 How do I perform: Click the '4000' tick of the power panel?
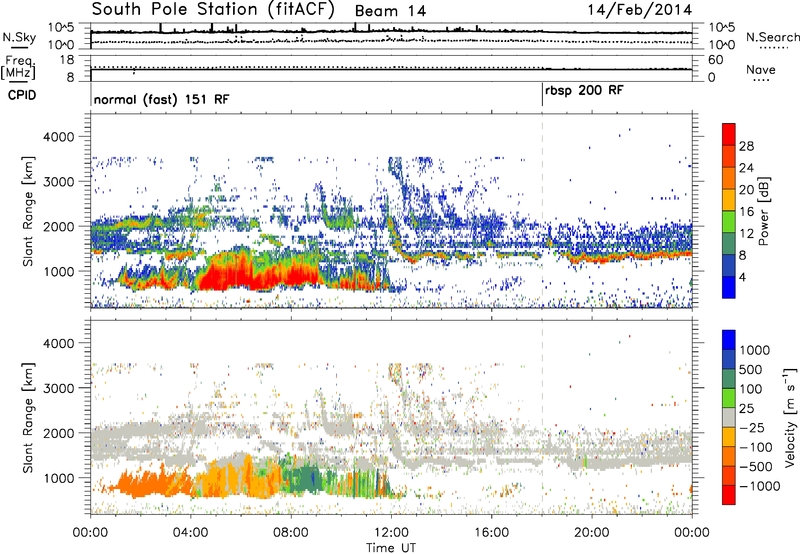pyautogui.click(x=58, y=137)
